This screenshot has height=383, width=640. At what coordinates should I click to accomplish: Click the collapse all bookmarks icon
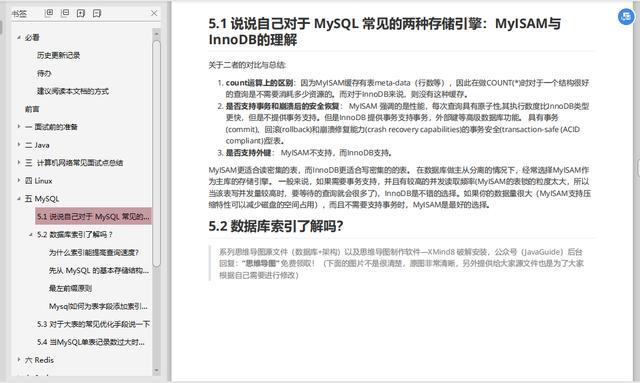[65, 13]
